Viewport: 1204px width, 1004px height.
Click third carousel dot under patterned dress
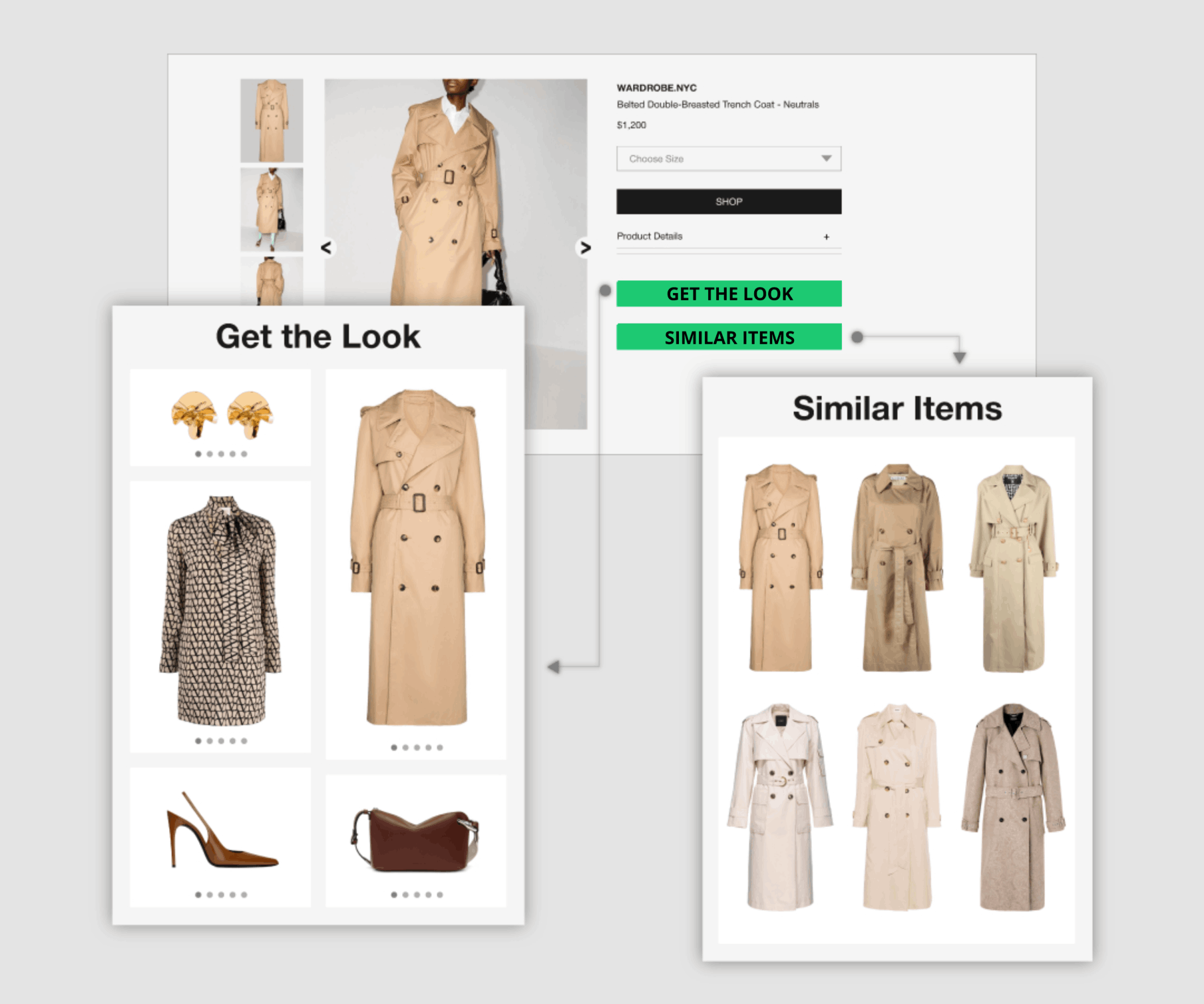coord(221,741)
